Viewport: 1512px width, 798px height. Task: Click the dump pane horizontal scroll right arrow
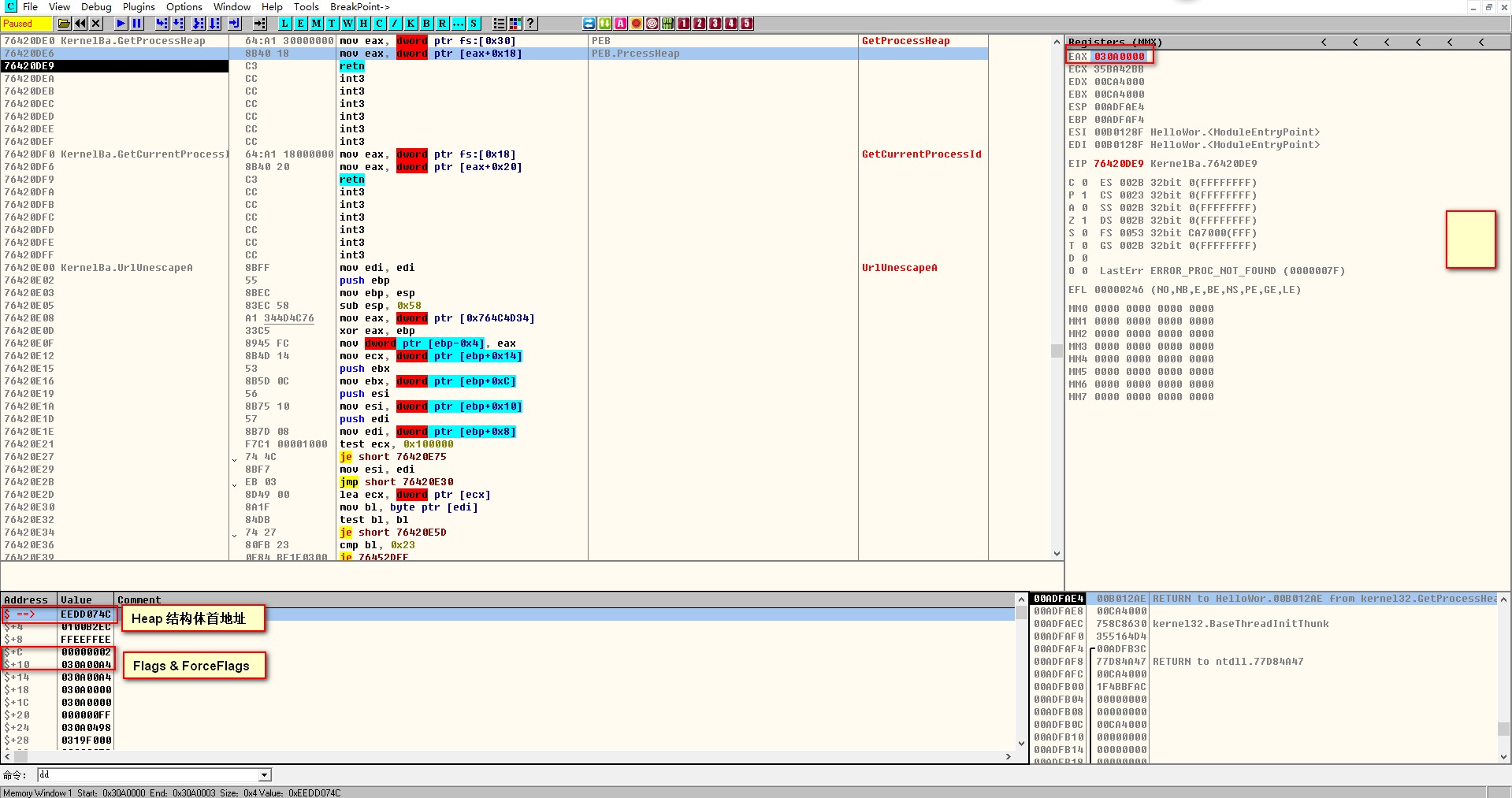tap(1009, 756)
